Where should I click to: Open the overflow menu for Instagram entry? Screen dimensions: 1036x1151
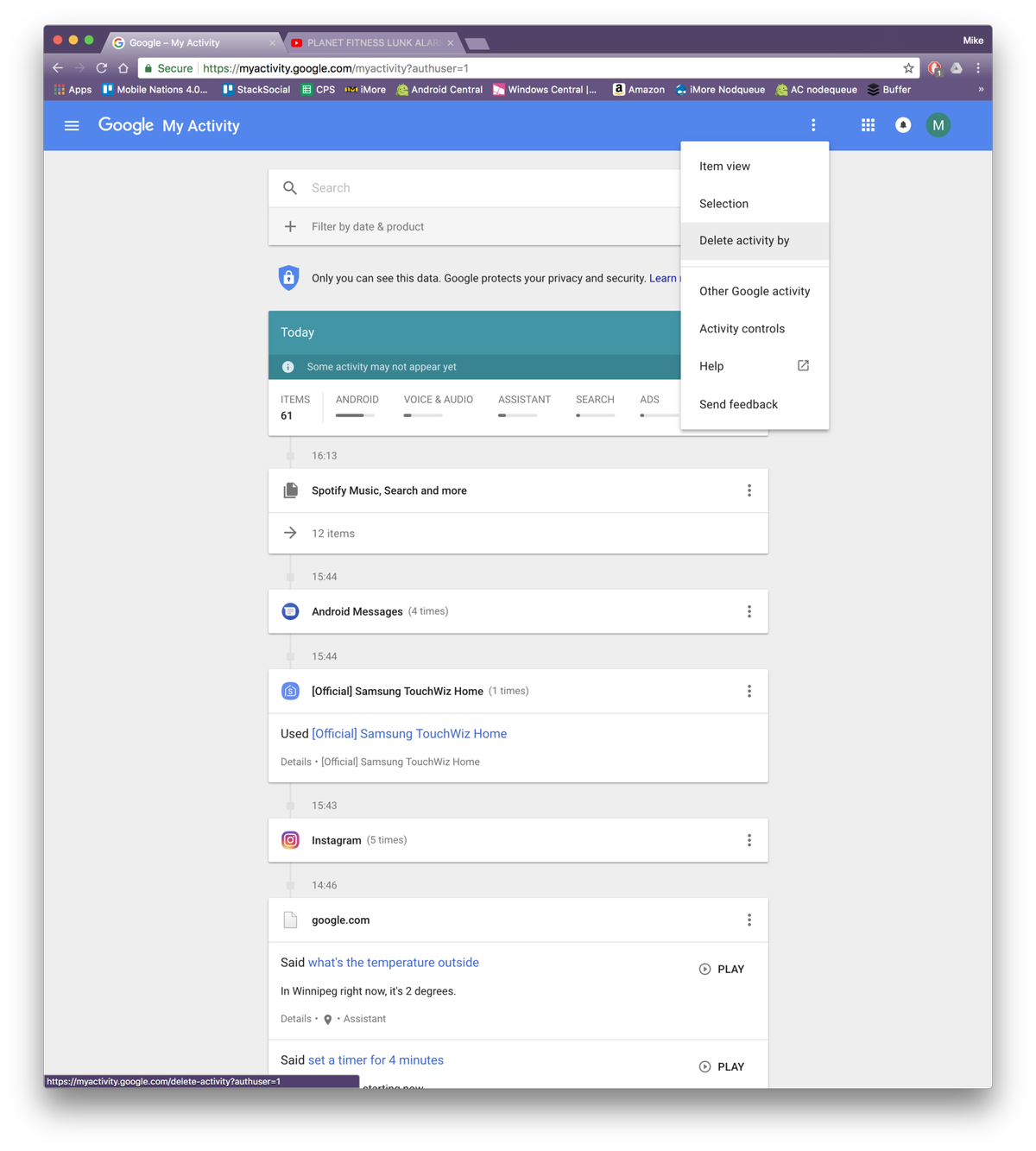point(749,839)
